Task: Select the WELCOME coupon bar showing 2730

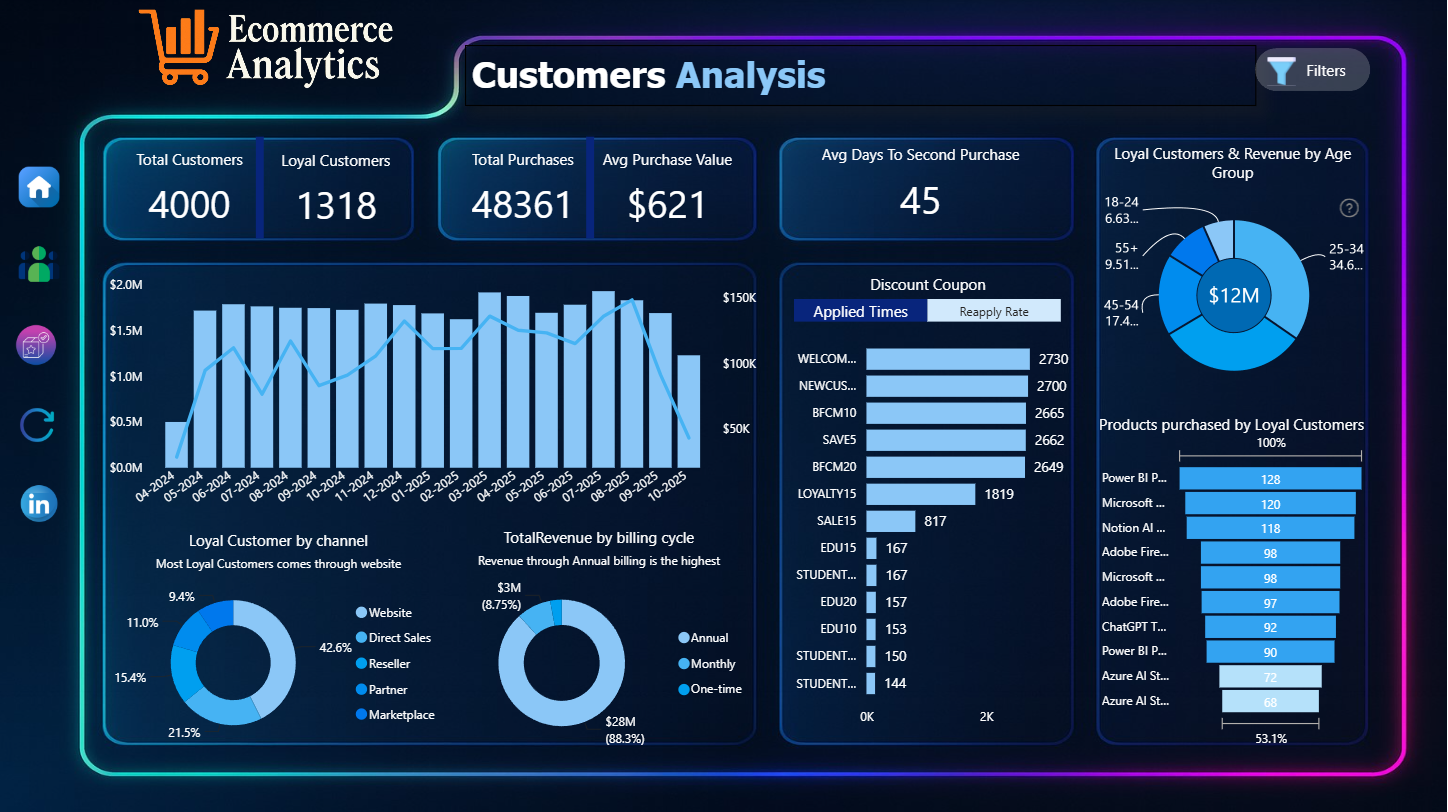Action: (948, 359)
